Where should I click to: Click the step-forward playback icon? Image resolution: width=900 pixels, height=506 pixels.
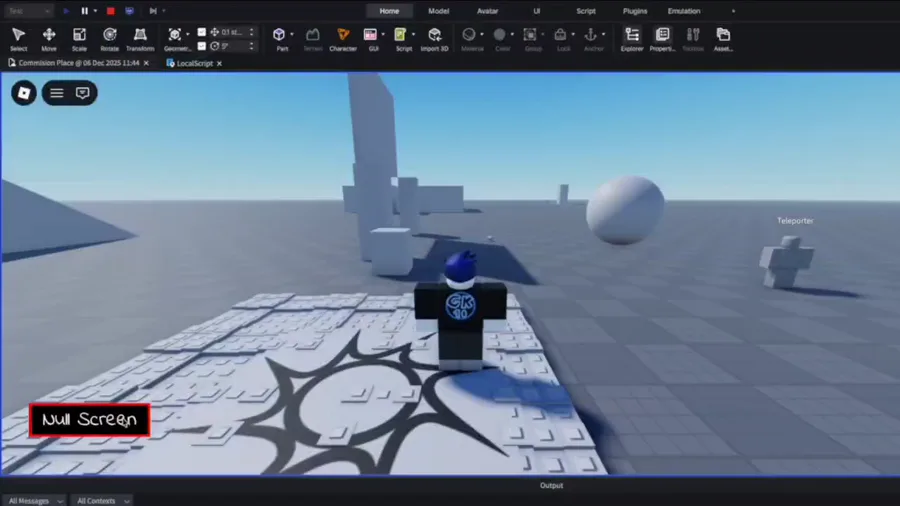(153, 11)
